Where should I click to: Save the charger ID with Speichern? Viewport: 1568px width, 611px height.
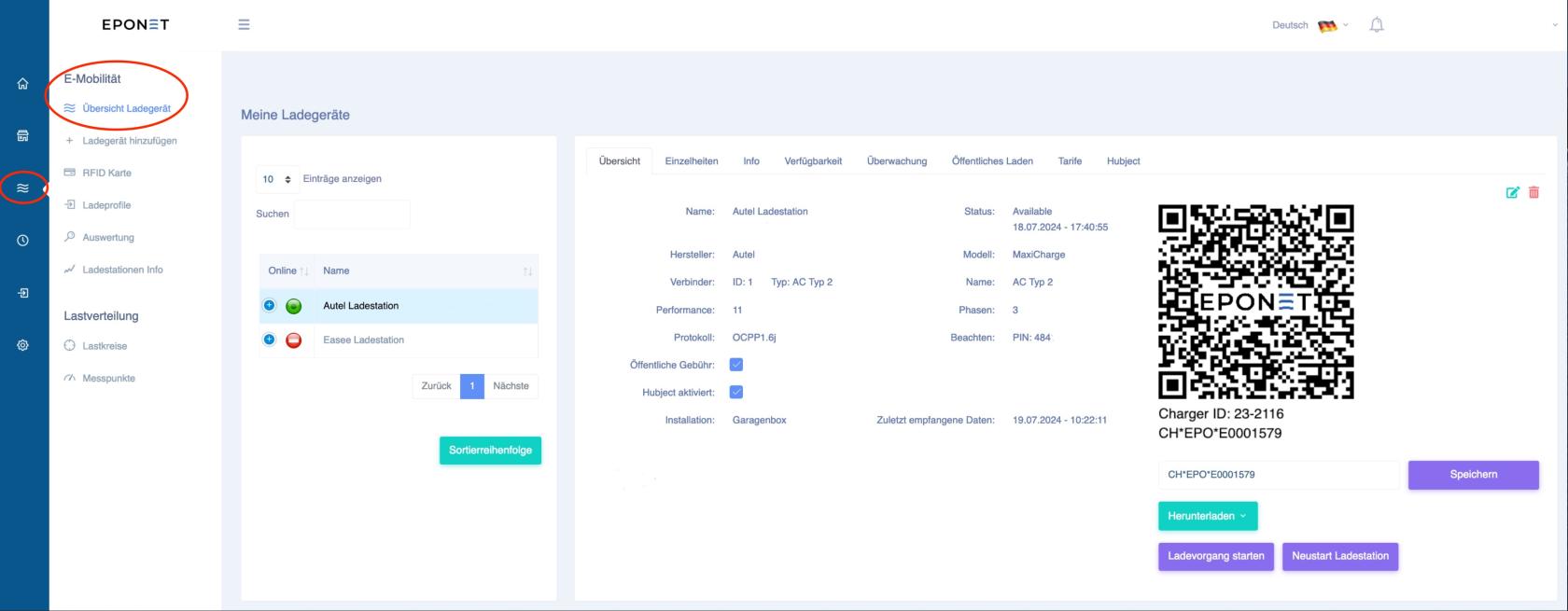tap(1474, 475)
